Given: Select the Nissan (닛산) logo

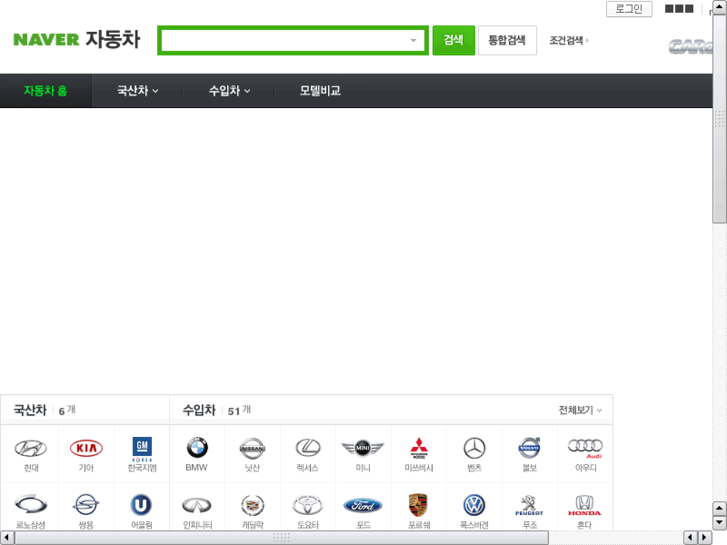Looking at the screenshot, I should coord(252,449).
